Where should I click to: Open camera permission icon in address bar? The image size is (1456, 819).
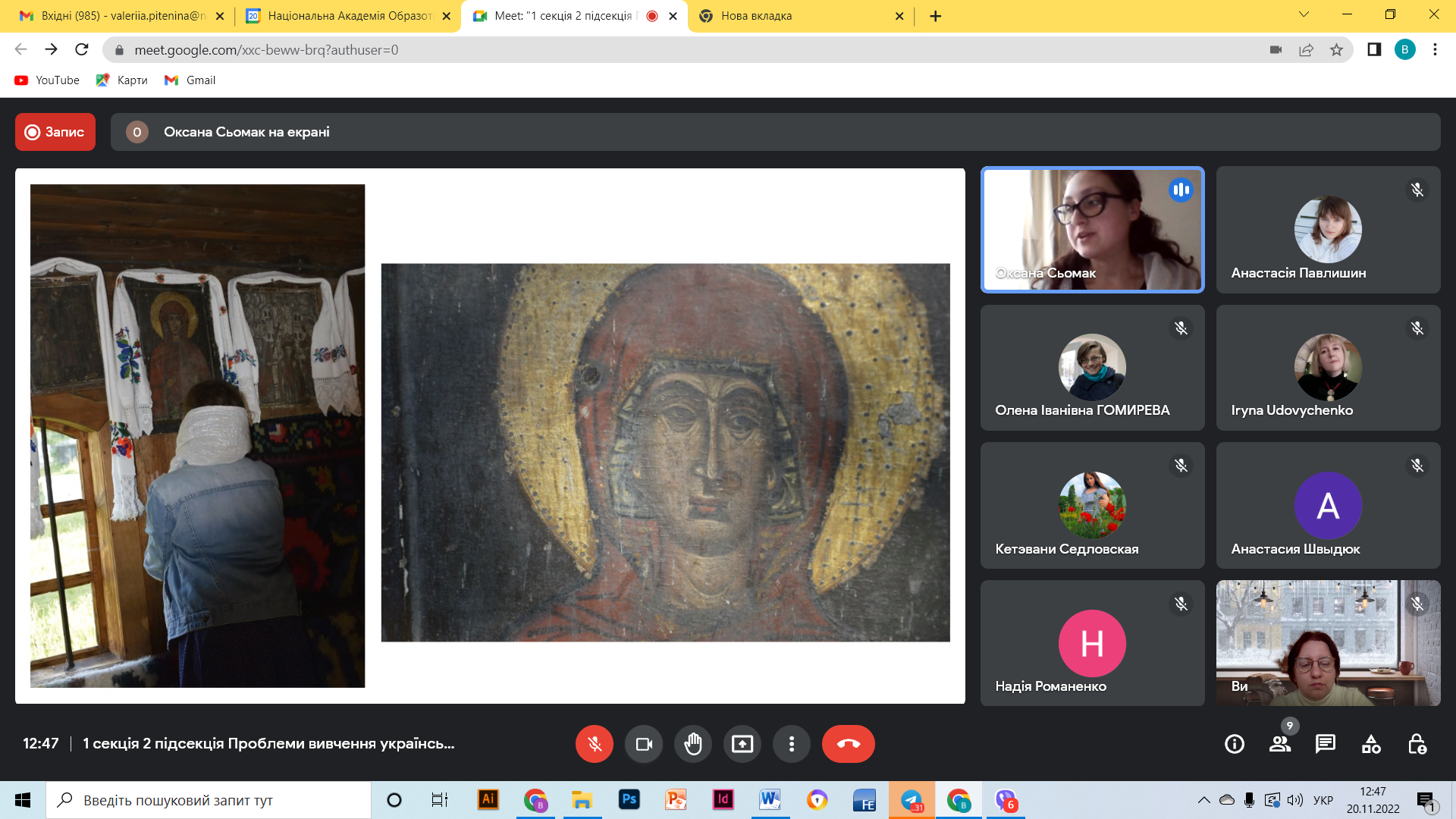[1276, 50]
